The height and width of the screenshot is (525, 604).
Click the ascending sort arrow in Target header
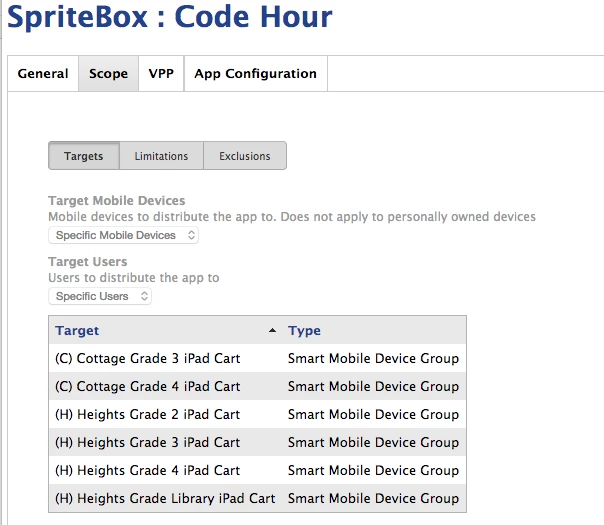pyautogui.click(x=272, y=330)
